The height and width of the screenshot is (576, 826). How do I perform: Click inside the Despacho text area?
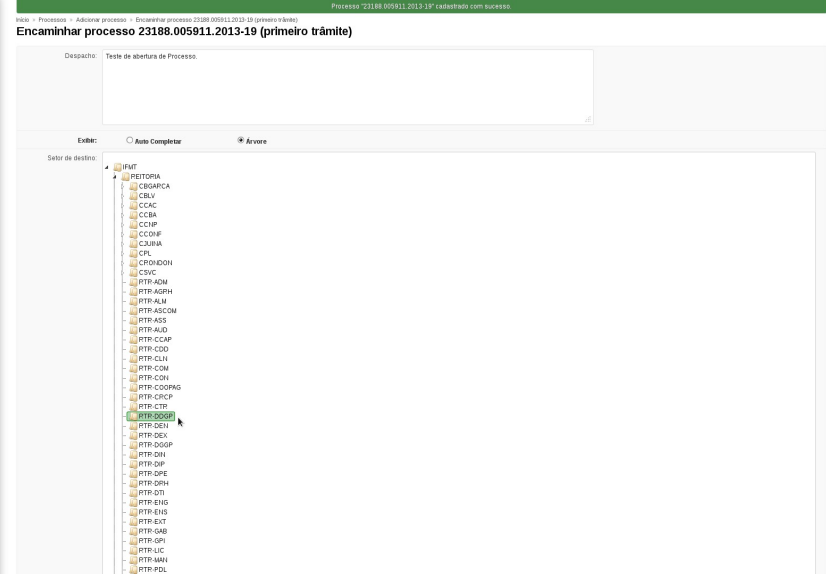[x=348, y=87]
